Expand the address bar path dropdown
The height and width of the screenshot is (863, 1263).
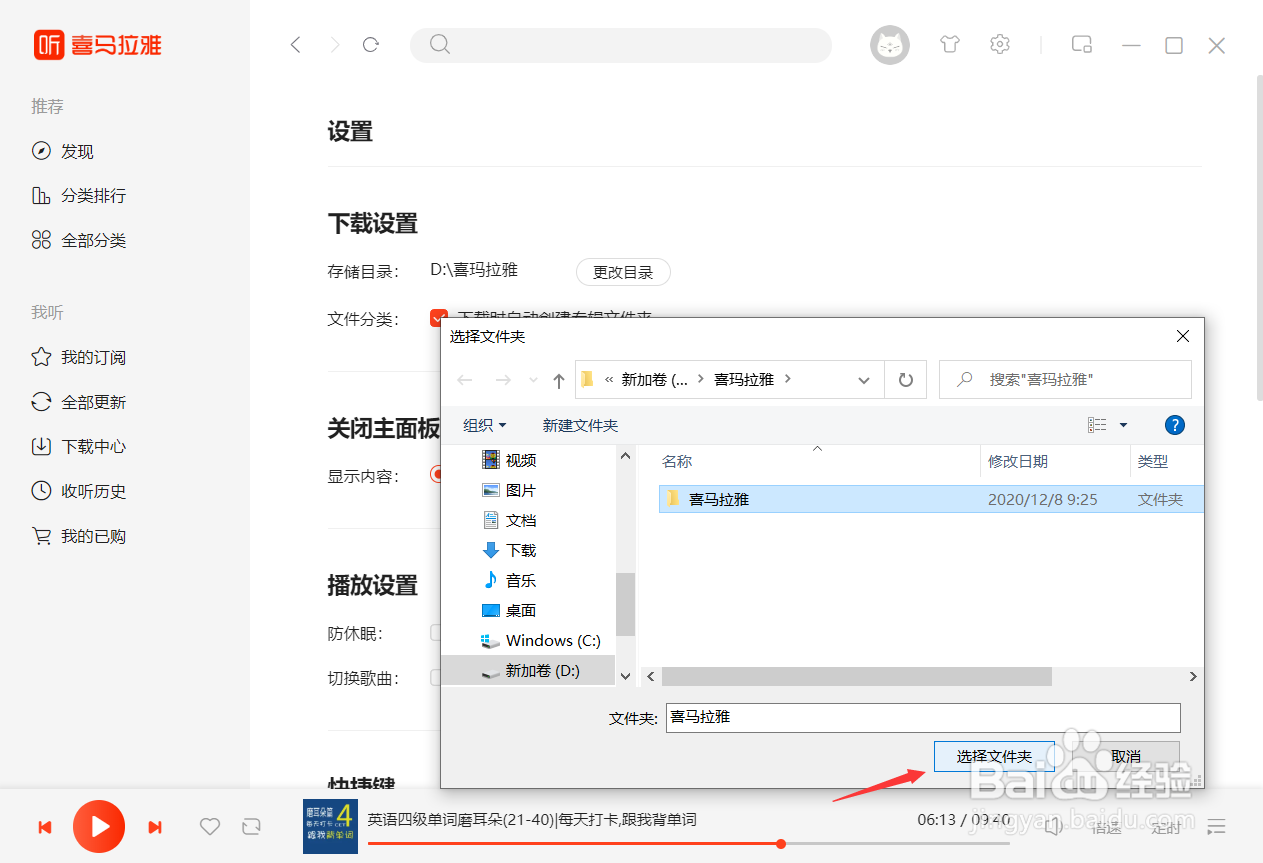(863, 379)
